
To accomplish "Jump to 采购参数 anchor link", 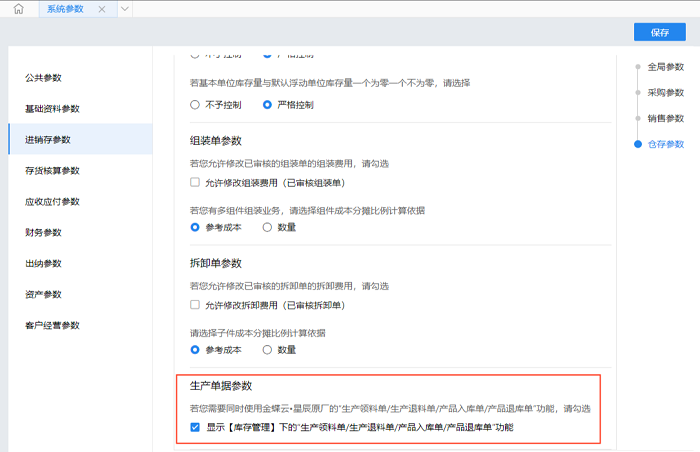I will click(x=665, y=93).
